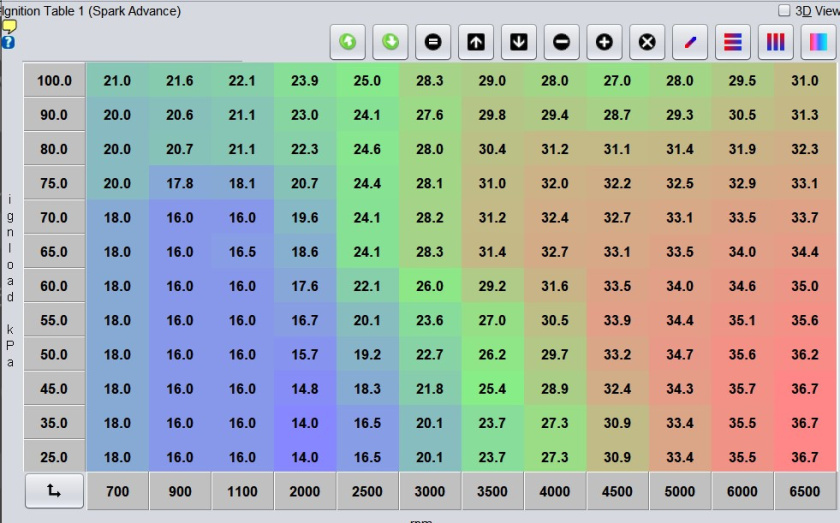
Task: Click the green down-arrow toolbar button
Action: [x=391, y=42]
